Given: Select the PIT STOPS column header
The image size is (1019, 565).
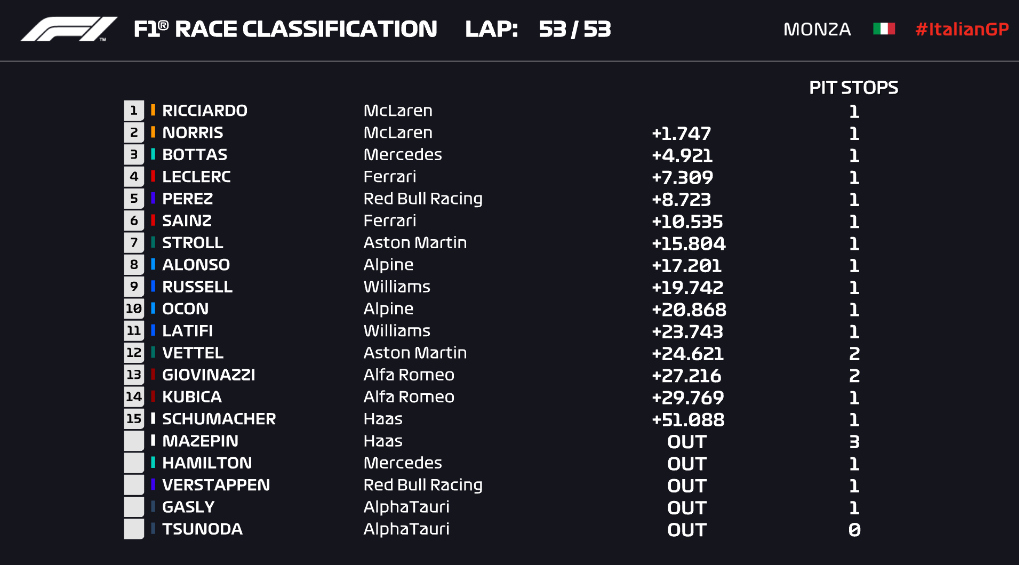Looking at the screenshot, I should click(853, 88).
